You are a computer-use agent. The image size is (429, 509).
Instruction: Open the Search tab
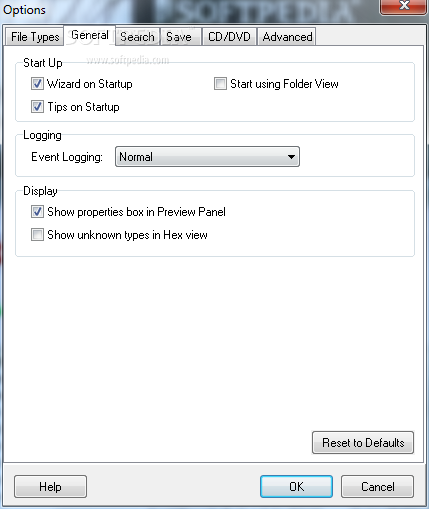pyautogui.click(x=137, y=36)
